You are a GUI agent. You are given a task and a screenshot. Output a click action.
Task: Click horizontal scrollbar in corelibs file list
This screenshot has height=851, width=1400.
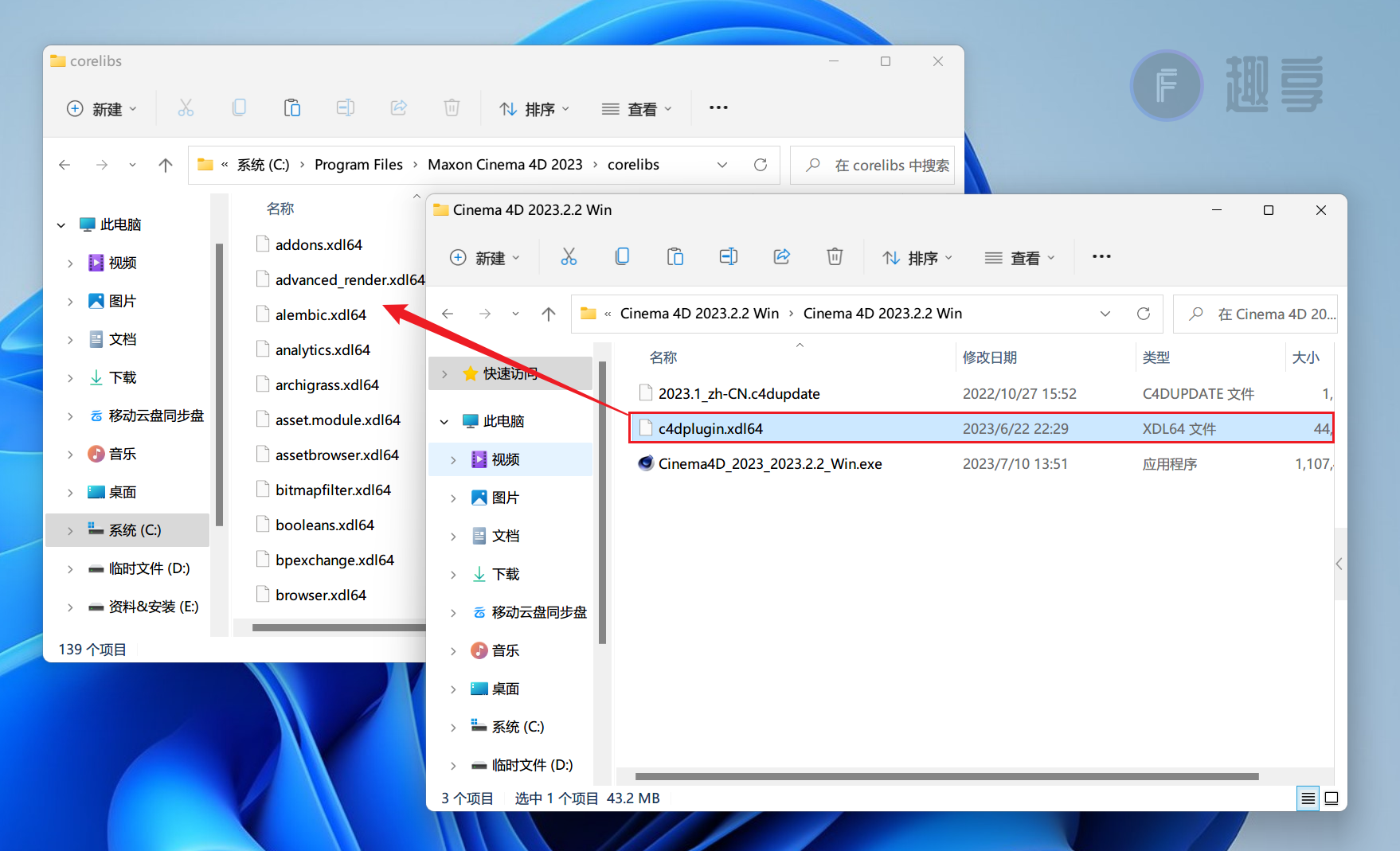point(338,627)
